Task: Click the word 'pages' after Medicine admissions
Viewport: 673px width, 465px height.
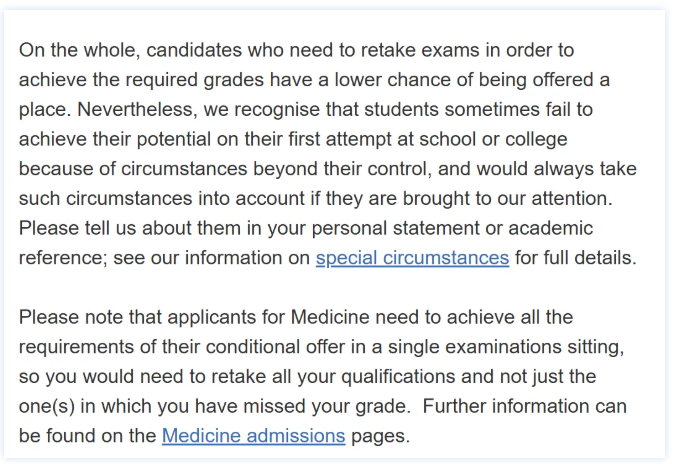Action: (380, 436)
